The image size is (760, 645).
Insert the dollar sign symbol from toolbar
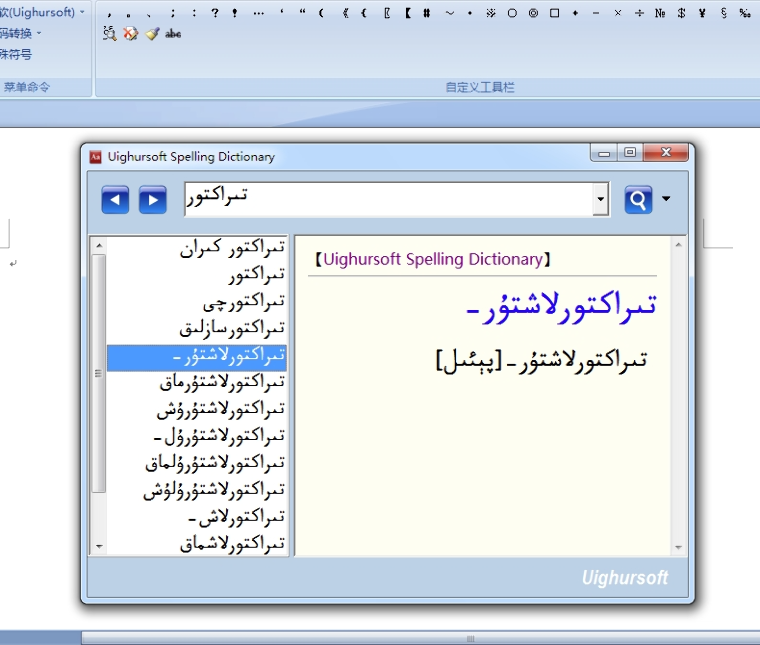pos(681,13)
